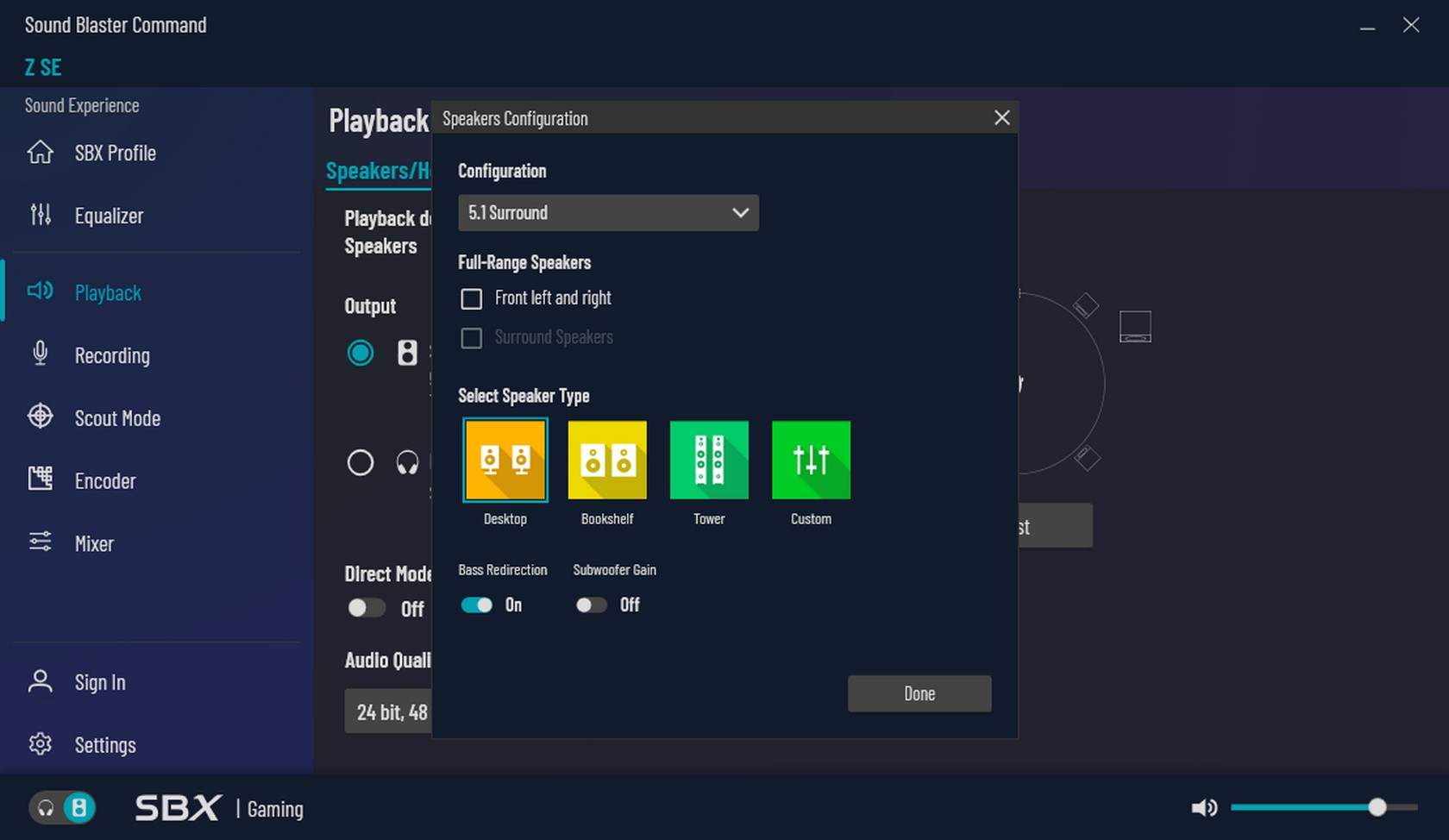Click the Sign In user icon
Viewport: 1449px width, 840px height.
(40, 681)
